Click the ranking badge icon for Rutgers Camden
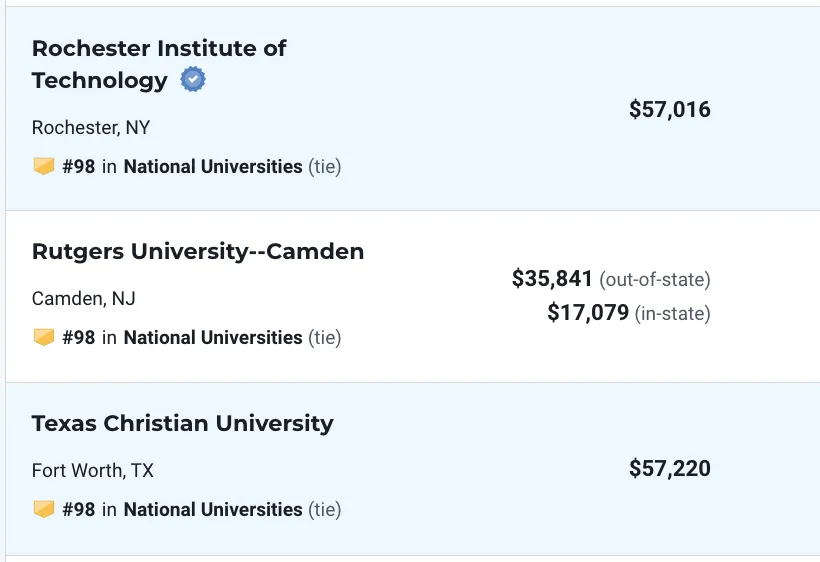 pos(44,337)
